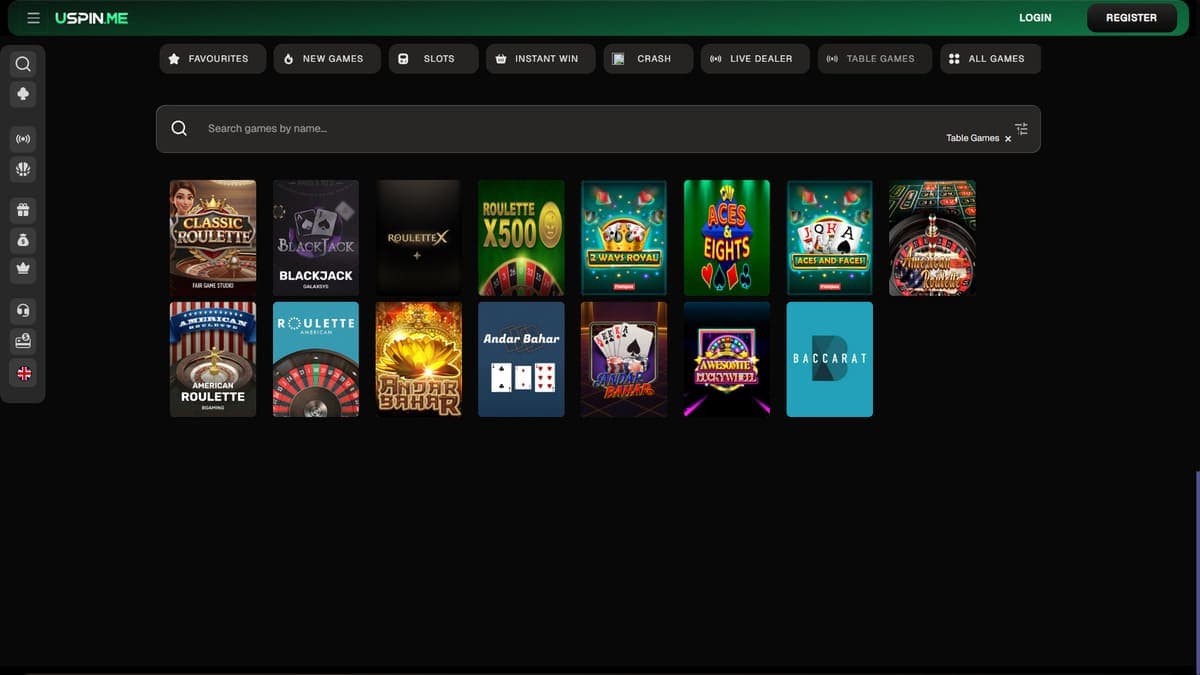Change language via the UK flag icon
1200x675 pixels.
coord(23,373)
